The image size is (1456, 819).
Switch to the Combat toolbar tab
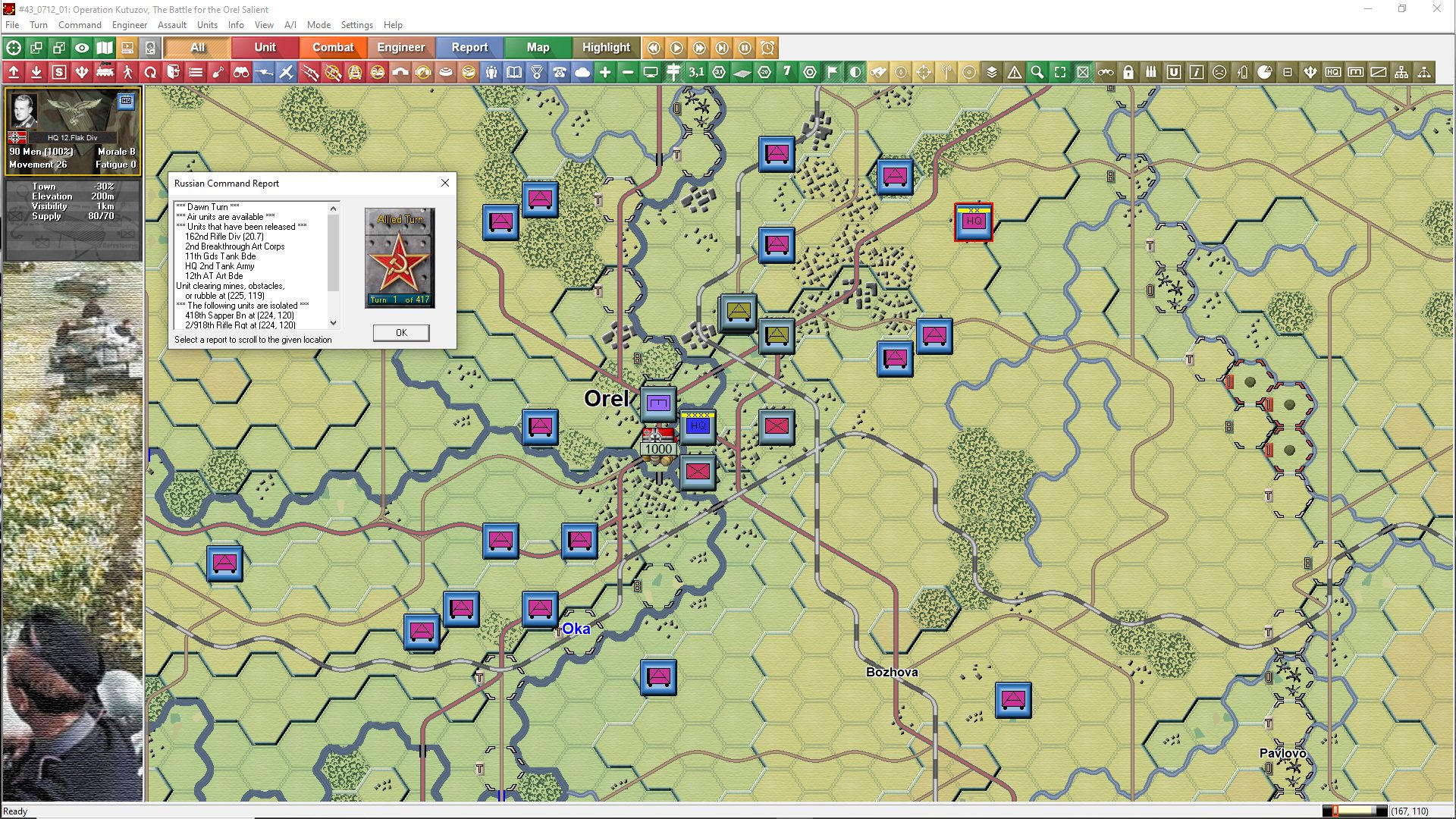click(333, 47)
